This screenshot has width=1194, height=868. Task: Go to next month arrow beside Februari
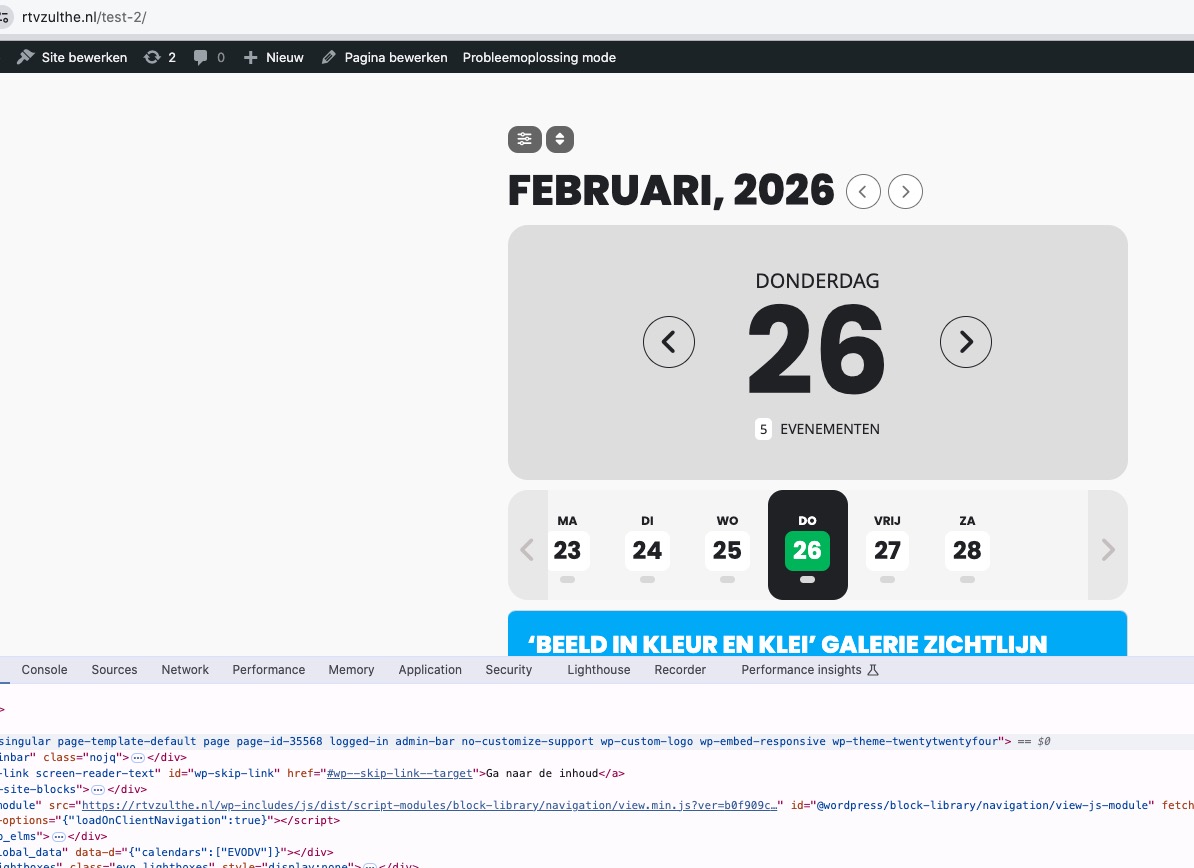click(x=905, y=191)
